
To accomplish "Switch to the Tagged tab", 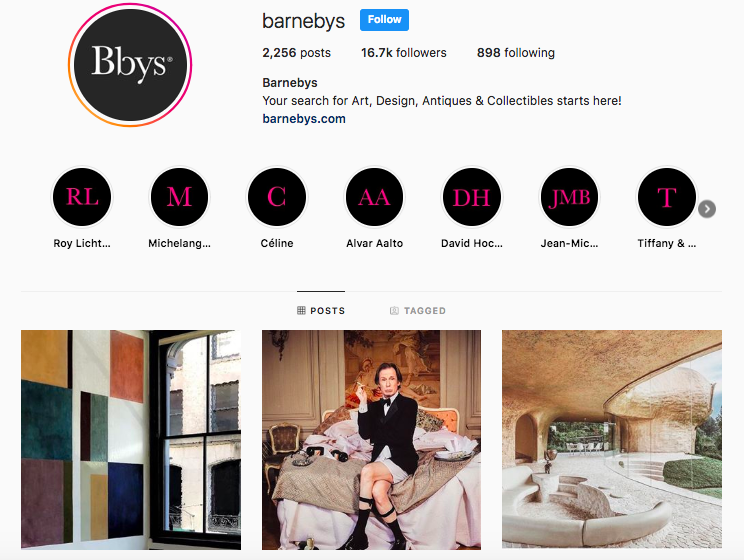I will (x=418, y=310).
